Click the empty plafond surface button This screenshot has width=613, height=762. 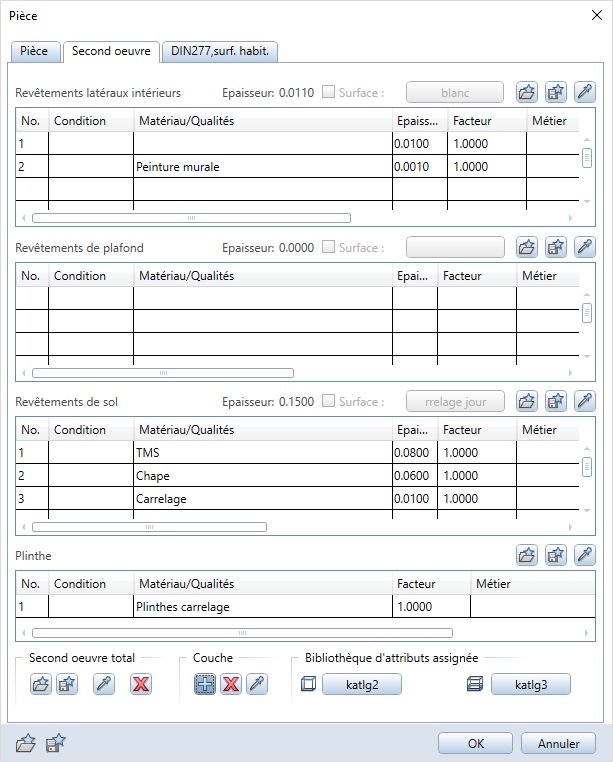pyautogui.click(x=455, y=247)
